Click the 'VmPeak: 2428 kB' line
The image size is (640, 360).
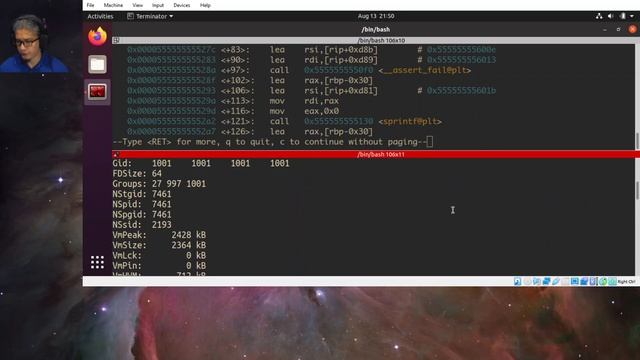[x=159, y=235]
